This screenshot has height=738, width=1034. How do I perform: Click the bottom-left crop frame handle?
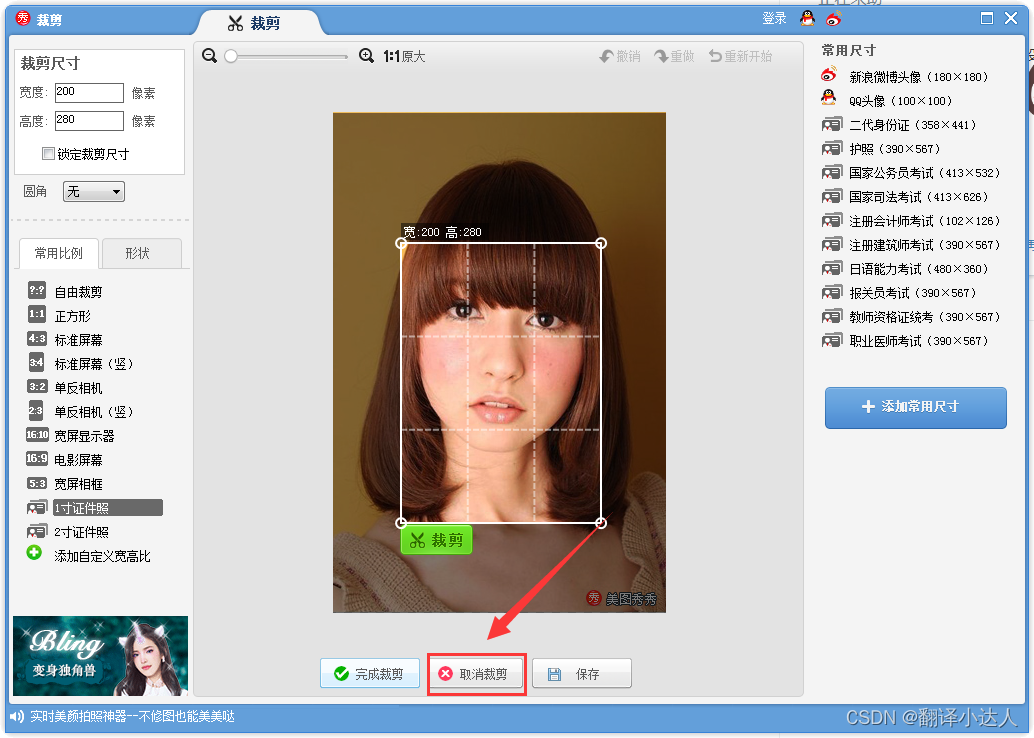pyautogui.click(x=401, y=523)
